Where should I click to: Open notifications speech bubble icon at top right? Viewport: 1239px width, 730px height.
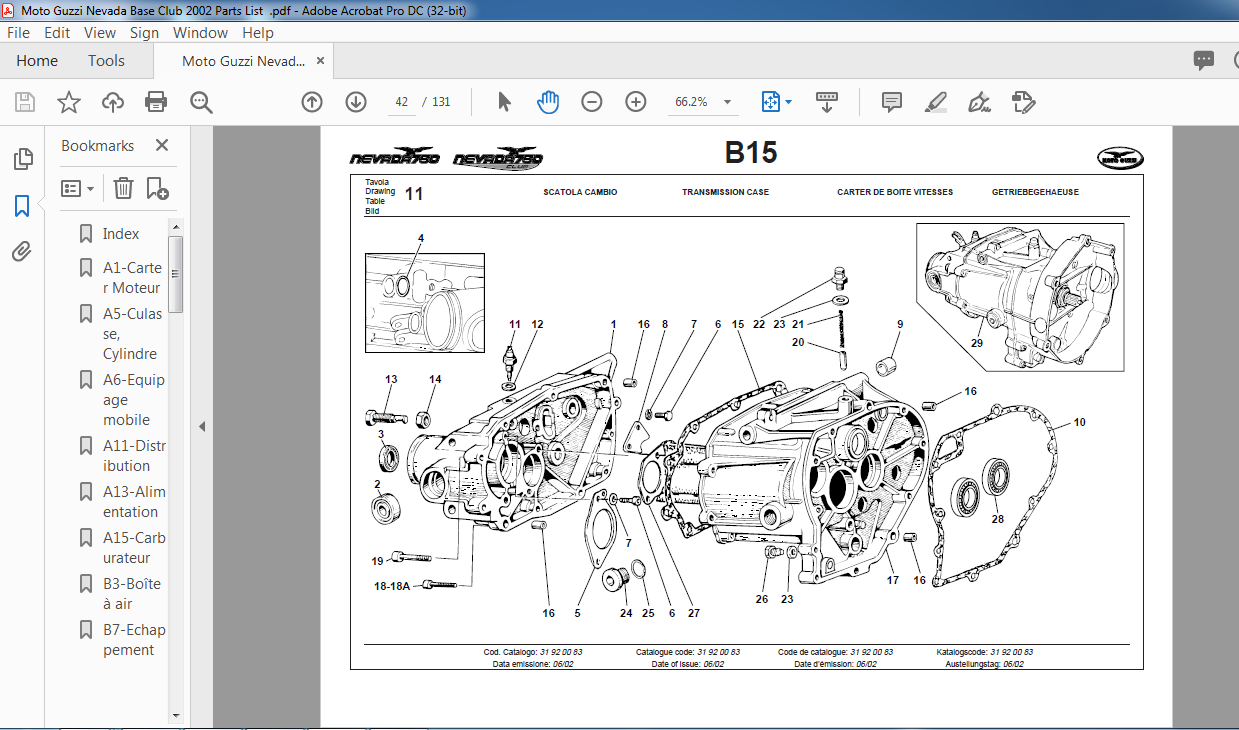click(1204, 61)
